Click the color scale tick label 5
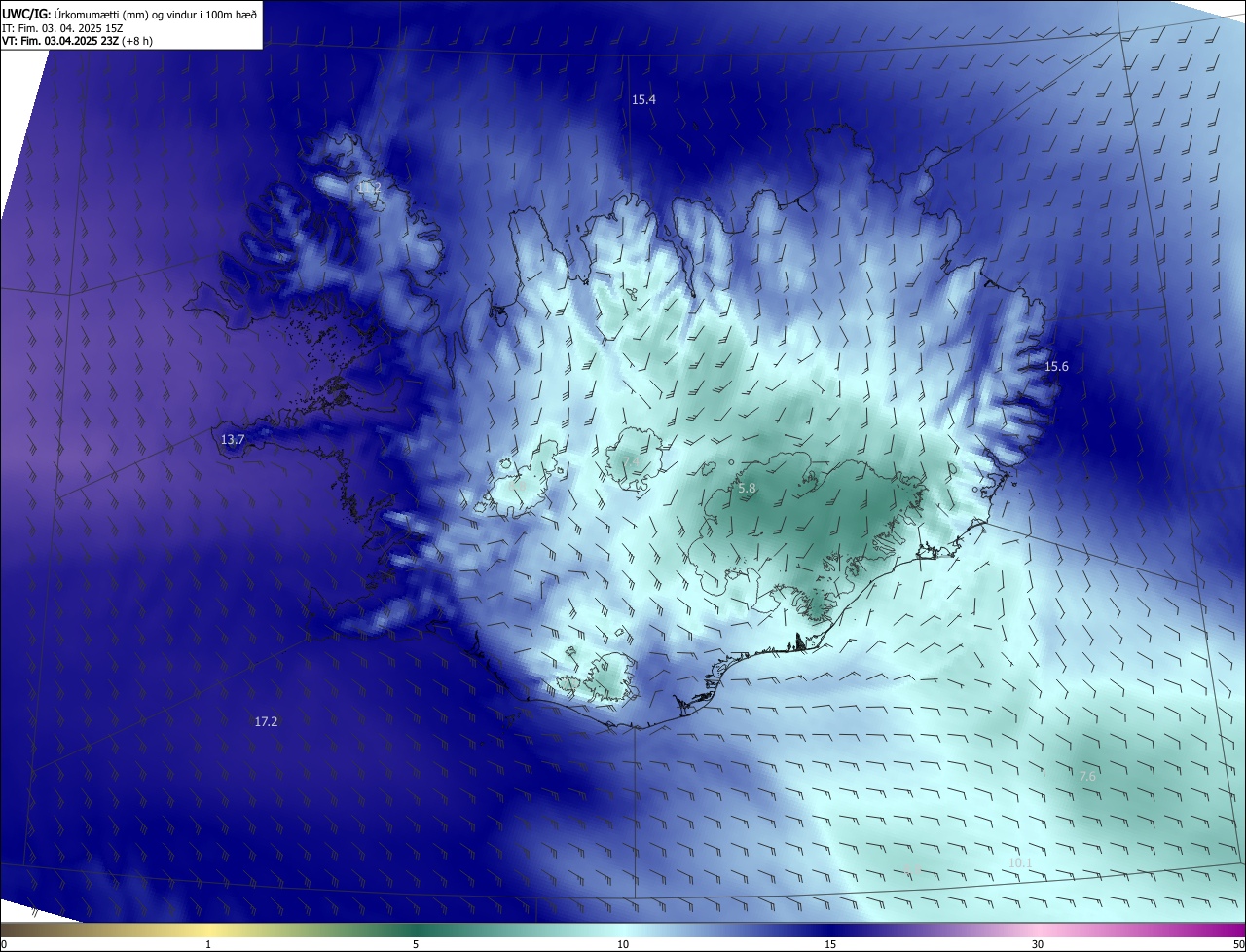Screen dimensions: 1246x952 coord(416,944)
